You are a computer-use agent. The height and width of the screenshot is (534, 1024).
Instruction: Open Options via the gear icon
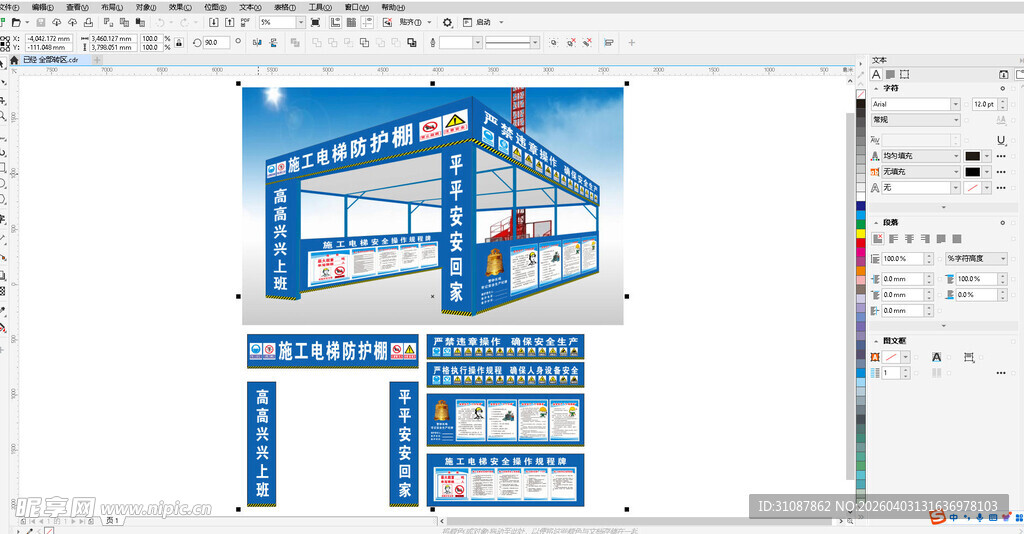point(447,22)
